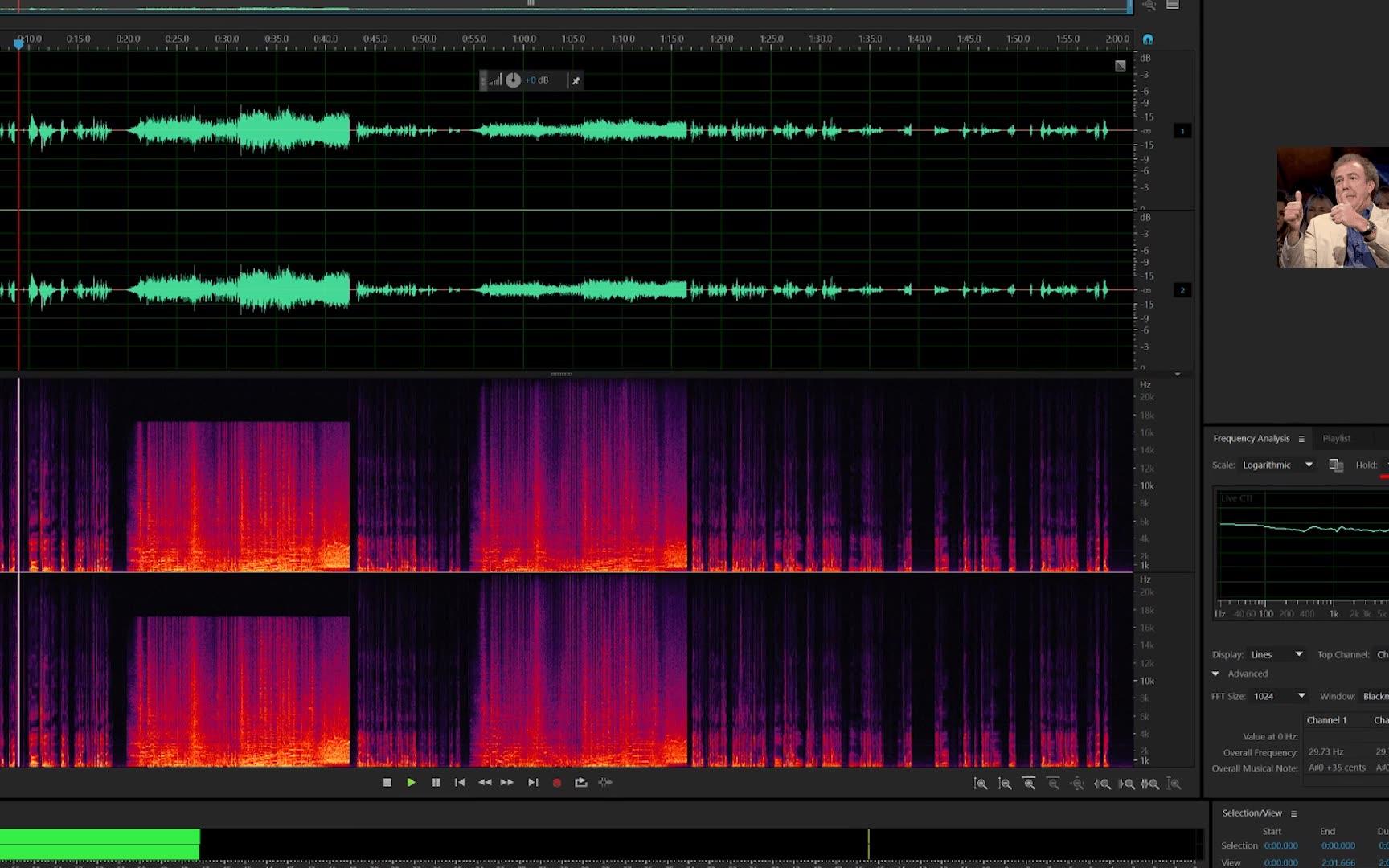Zoom in at the In Point

point(1102,784)
